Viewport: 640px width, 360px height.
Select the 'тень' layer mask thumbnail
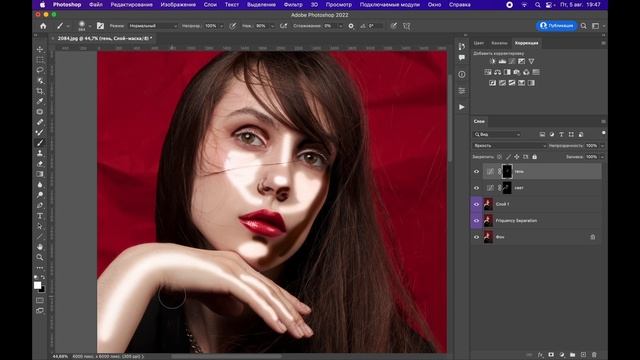(507, 171)
